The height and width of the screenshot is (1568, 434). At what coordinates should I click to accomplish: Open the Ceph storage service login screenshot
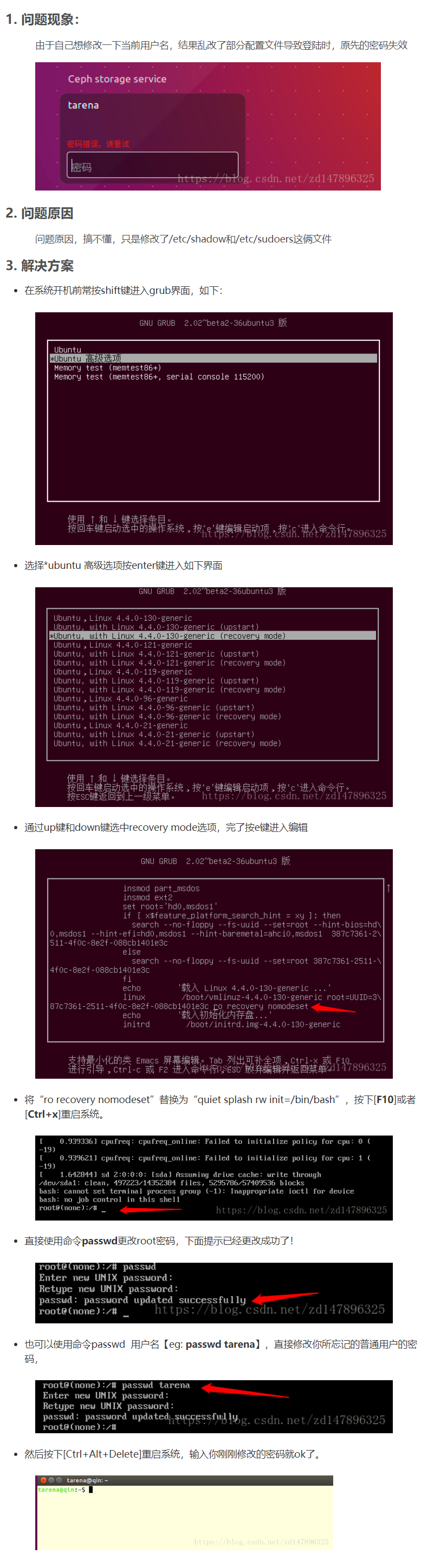[x=208, y=126]
